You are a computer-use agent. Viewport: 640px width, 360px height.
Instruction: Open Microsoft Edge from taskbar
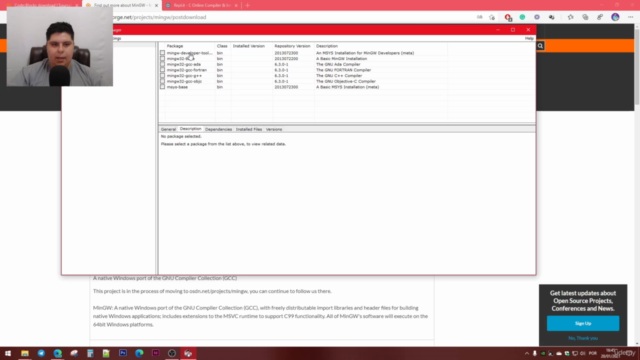pyautogui.click(x=58, y=353)
